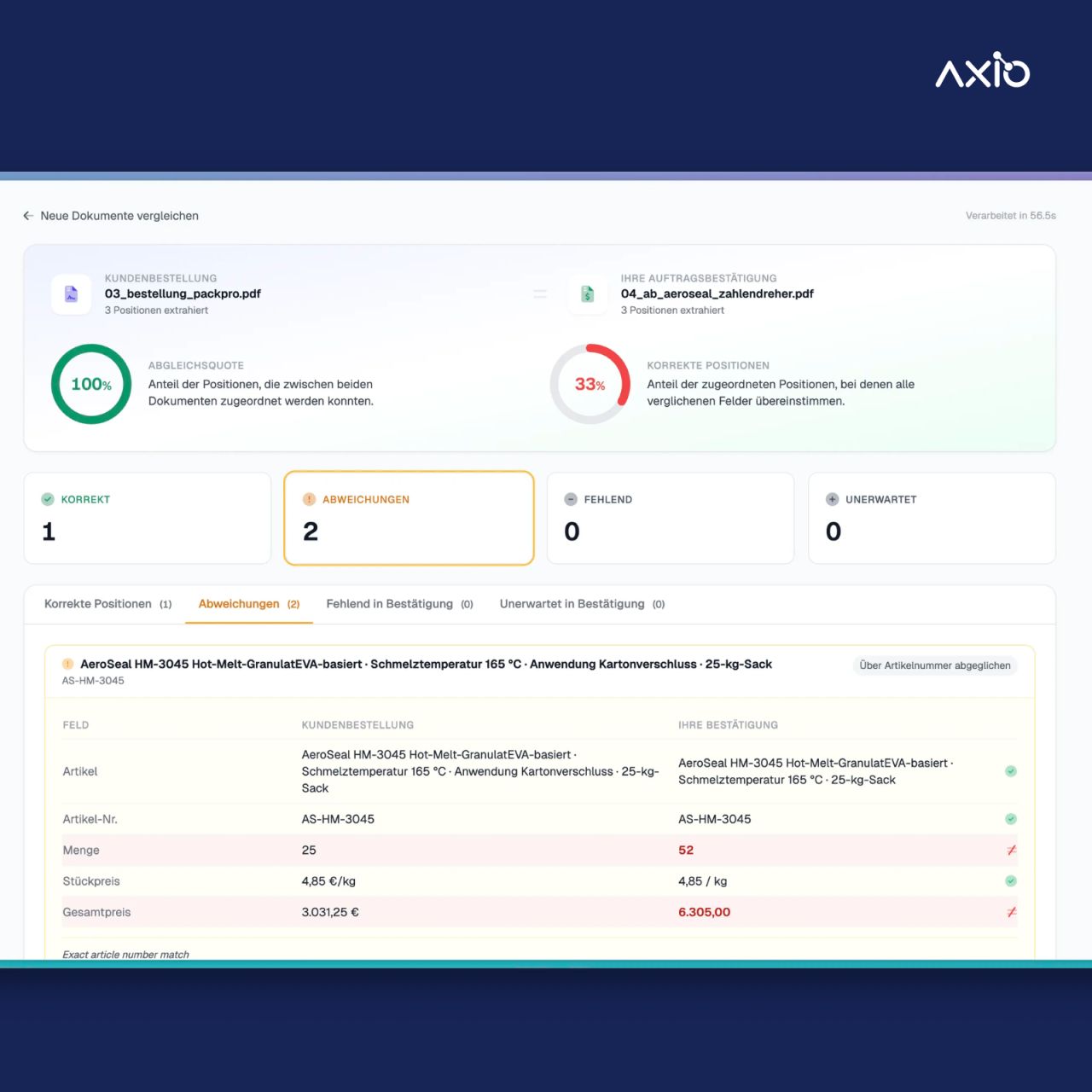Click the red not-equal icon in Menge row

coord(1011,850)
